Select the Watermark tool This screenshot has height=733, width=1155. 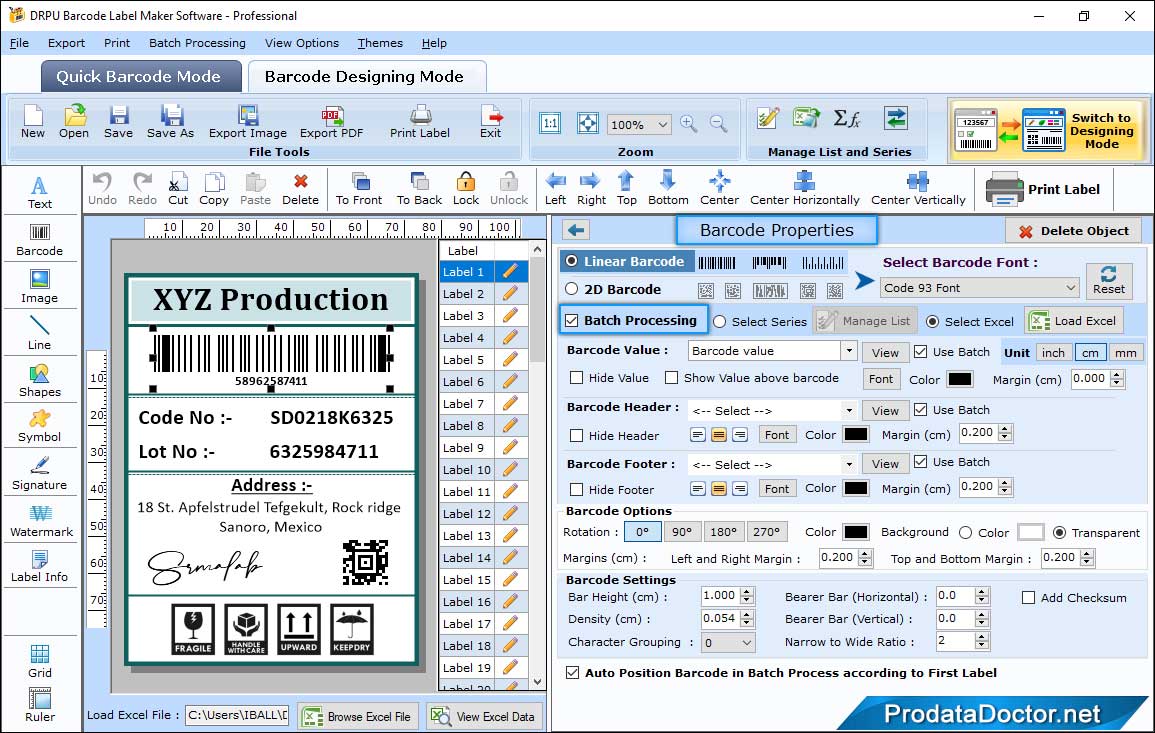pyautogui.click(x=40, y=520)
